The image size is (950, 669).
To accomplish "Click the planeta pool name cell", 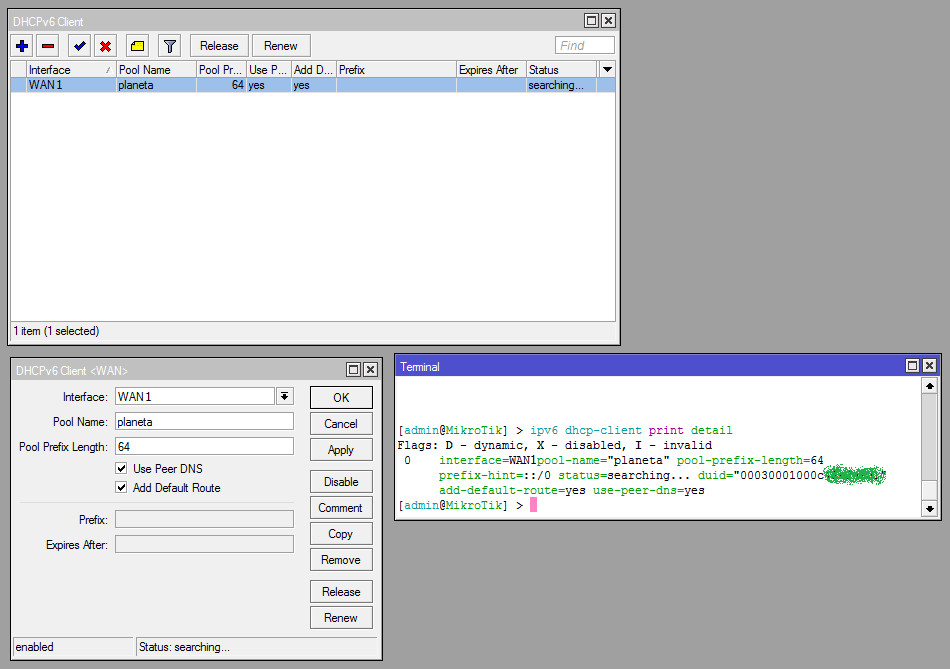I will click(156, 85).
